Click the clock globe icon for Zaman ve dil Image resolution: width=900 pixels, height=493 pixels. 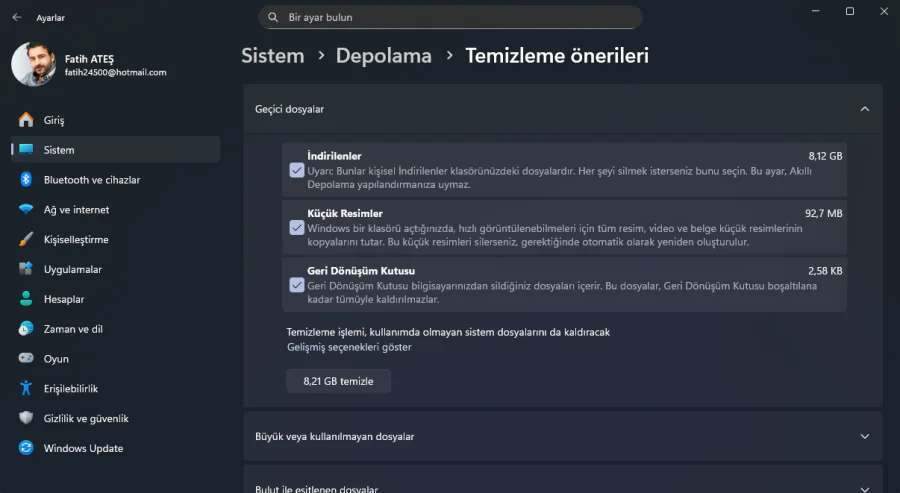(26, 328)
